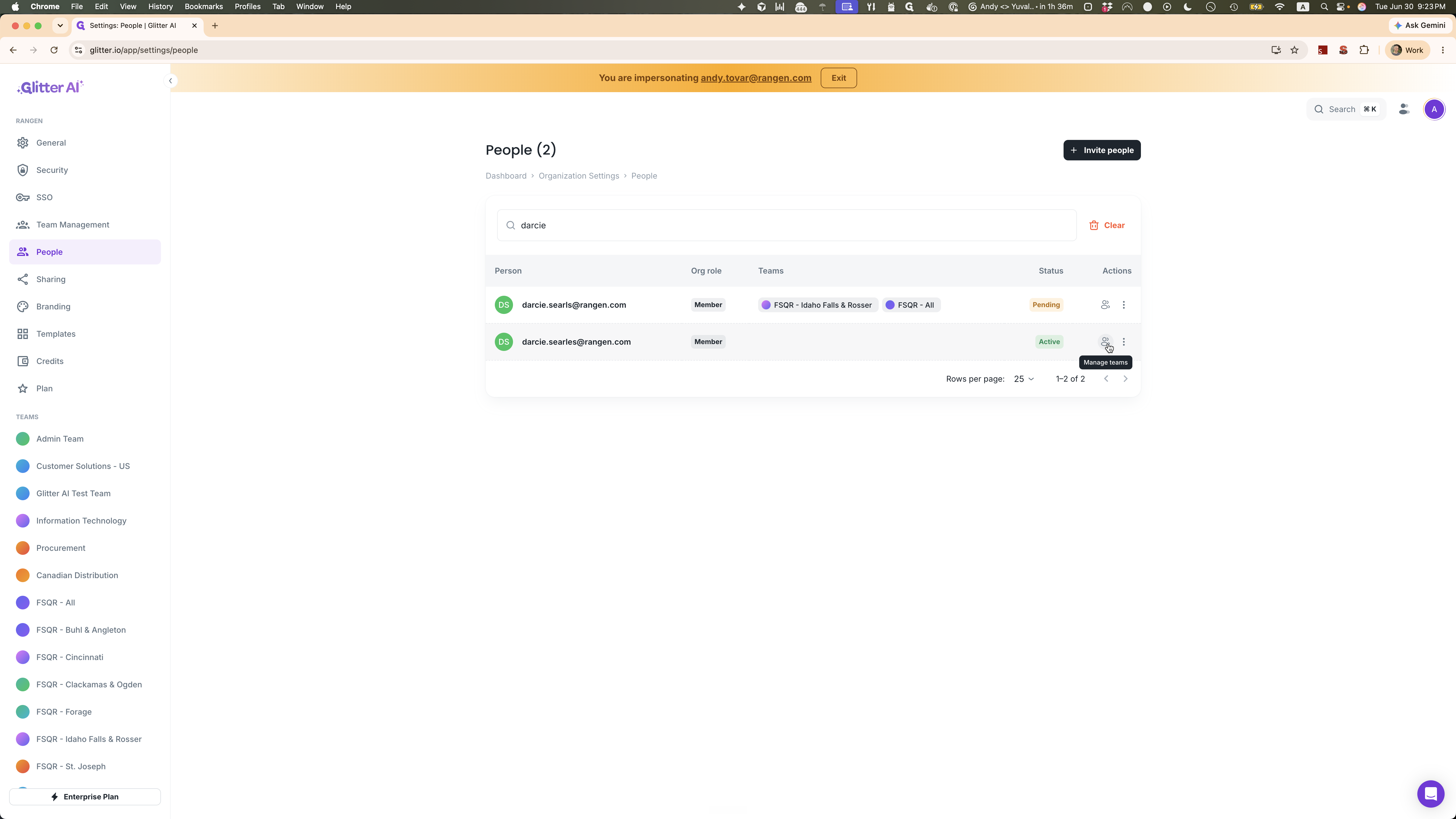1456x819 pixels.
Task: Open the File menu
Action: [77, 7]
